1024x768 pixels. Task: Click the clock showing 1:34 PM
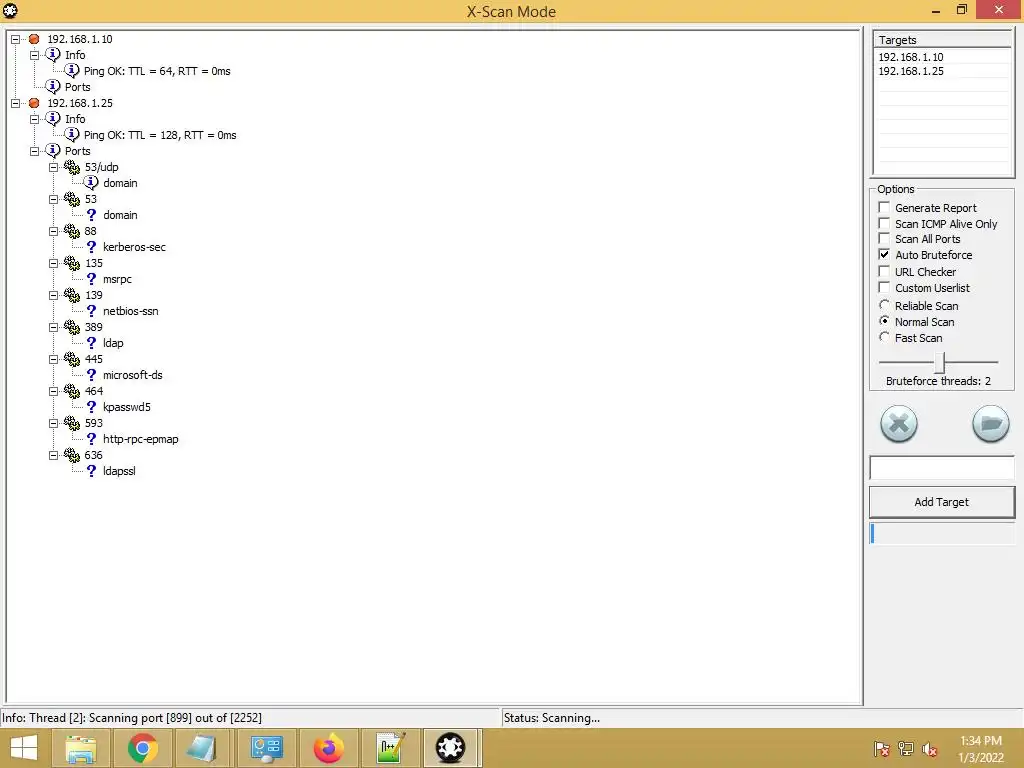[981, 741]
